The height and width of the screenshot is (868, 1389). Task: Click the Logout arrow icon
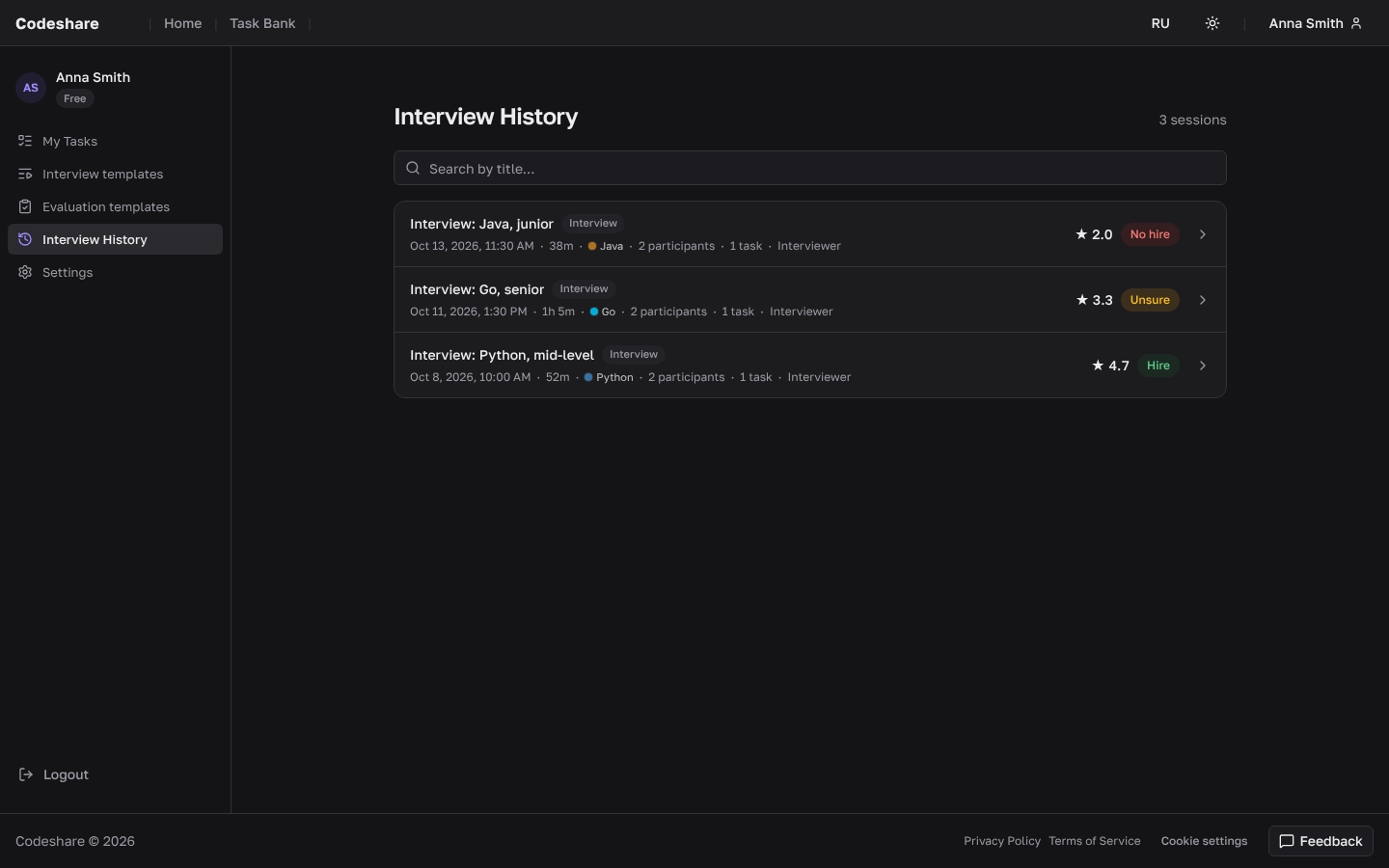[26, 774]
